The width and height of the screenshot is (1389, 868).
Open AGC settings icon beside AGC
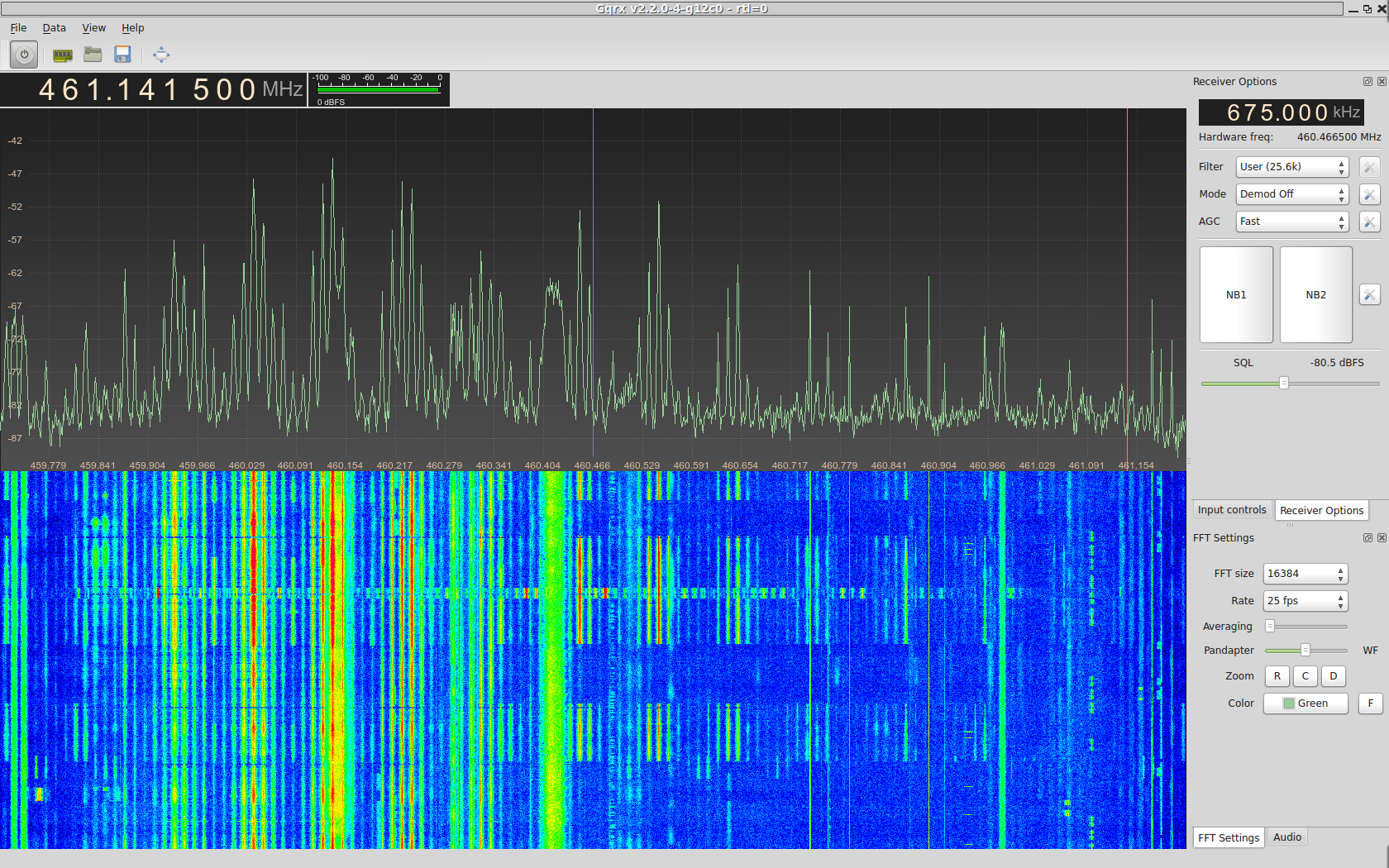click(x=1369, y=222)
